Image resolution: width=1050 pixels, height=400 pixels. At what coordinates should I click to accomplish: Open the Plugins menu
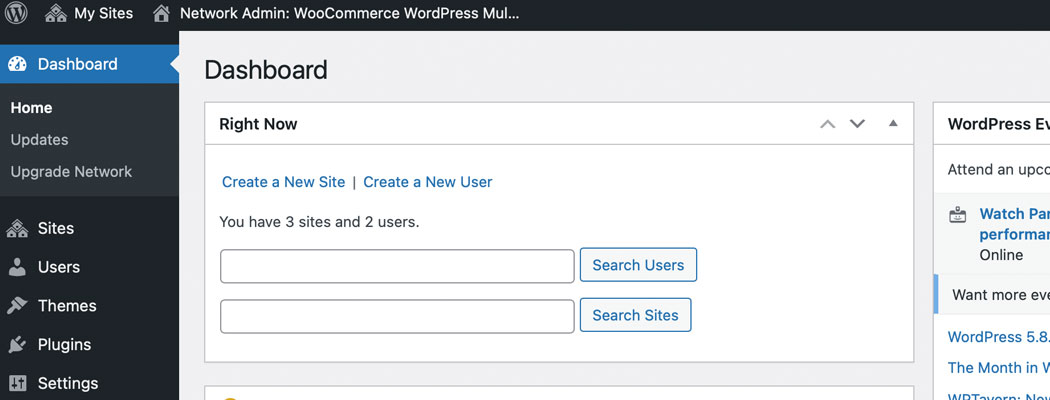coord(89,344)
